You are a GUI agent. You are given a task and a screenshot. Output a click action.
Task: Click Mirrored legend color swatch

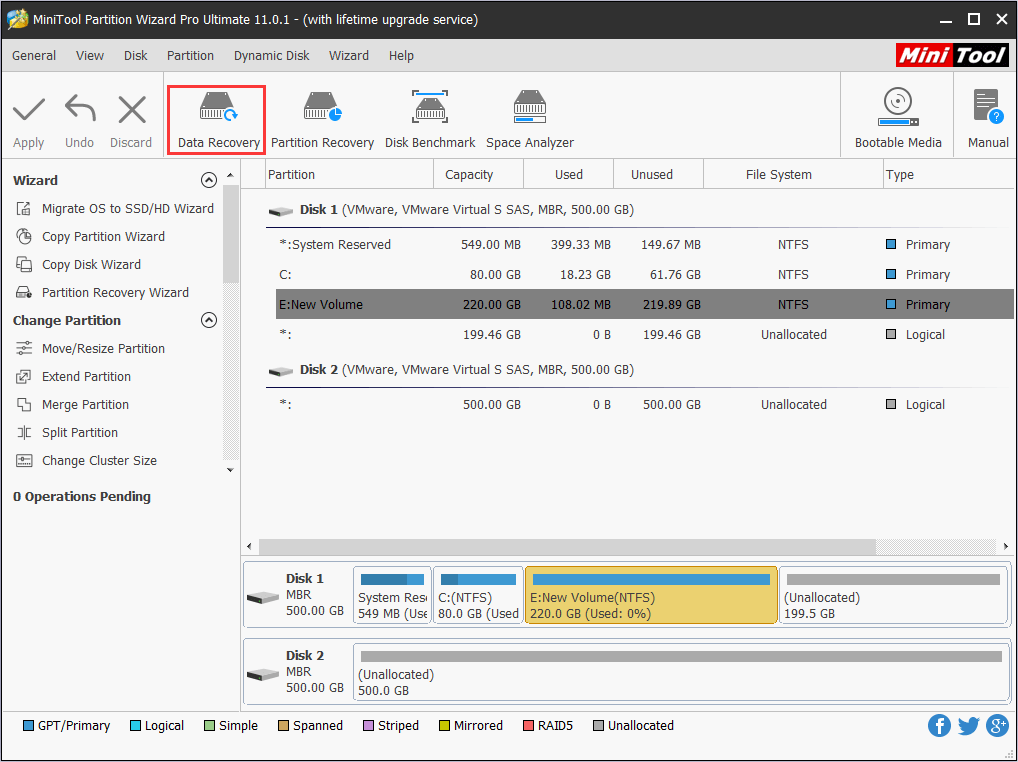click(444, 726)
